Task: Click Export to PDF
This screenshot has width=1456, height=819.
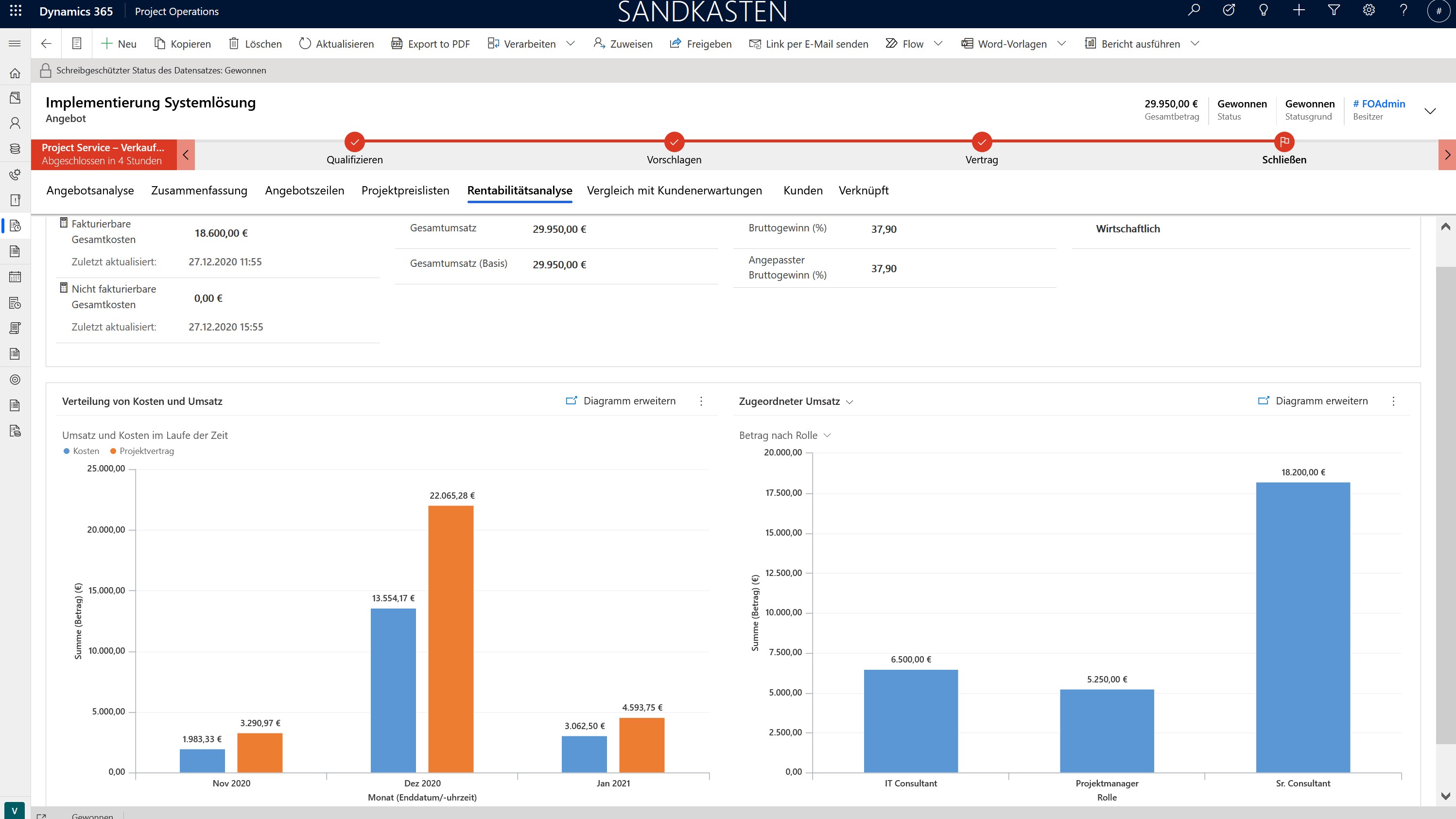Action: tap(431, 44)
